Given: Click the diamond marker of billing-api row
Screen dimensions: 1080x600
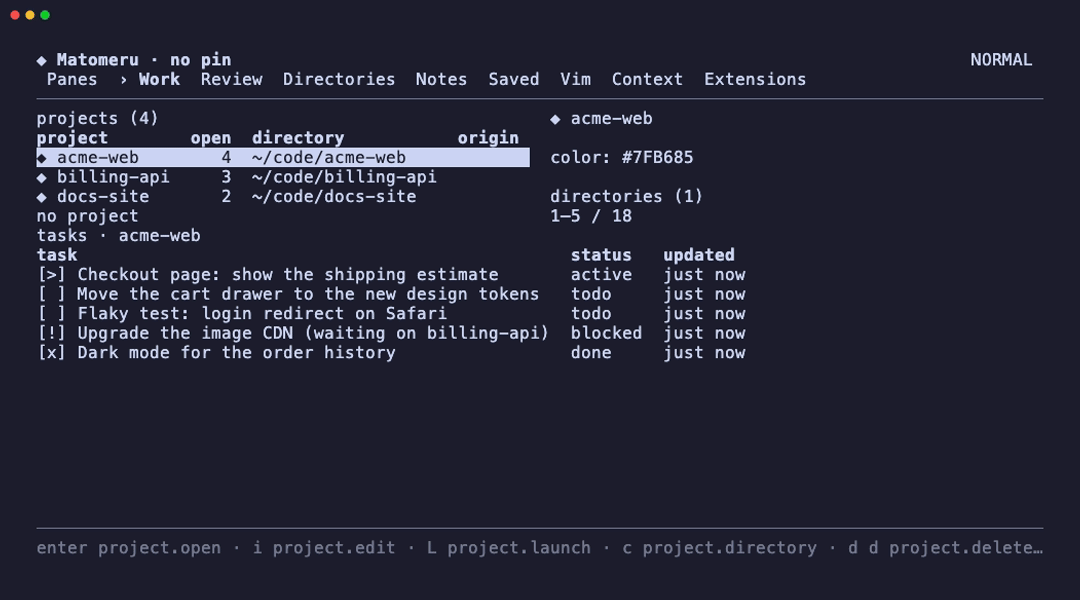Looking at the screenshot, I should tap(41, 178).
